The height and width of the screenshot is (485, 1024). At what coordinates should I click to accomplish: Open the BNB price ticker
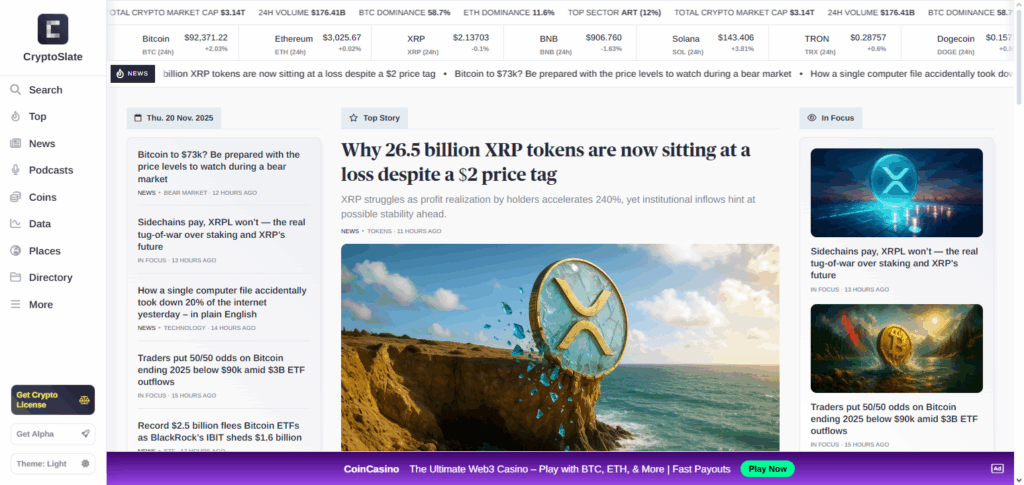[x=570, y=44]
